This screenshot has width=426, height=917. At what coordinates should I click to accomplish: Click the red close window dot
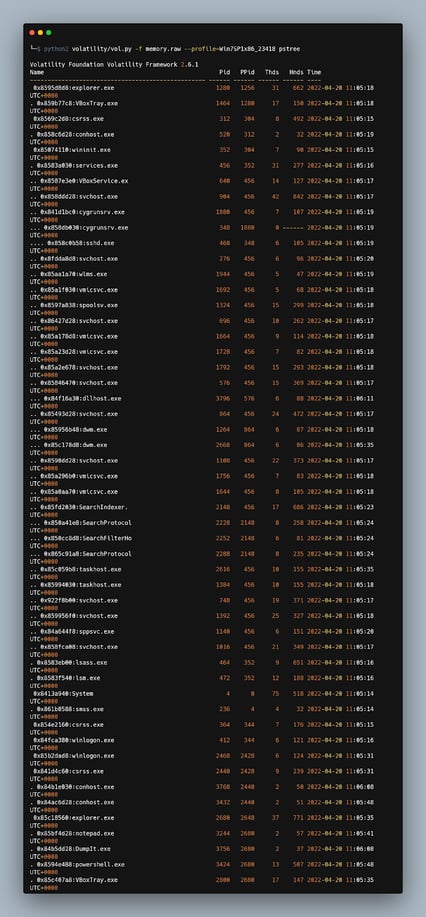tap(32, 33)
